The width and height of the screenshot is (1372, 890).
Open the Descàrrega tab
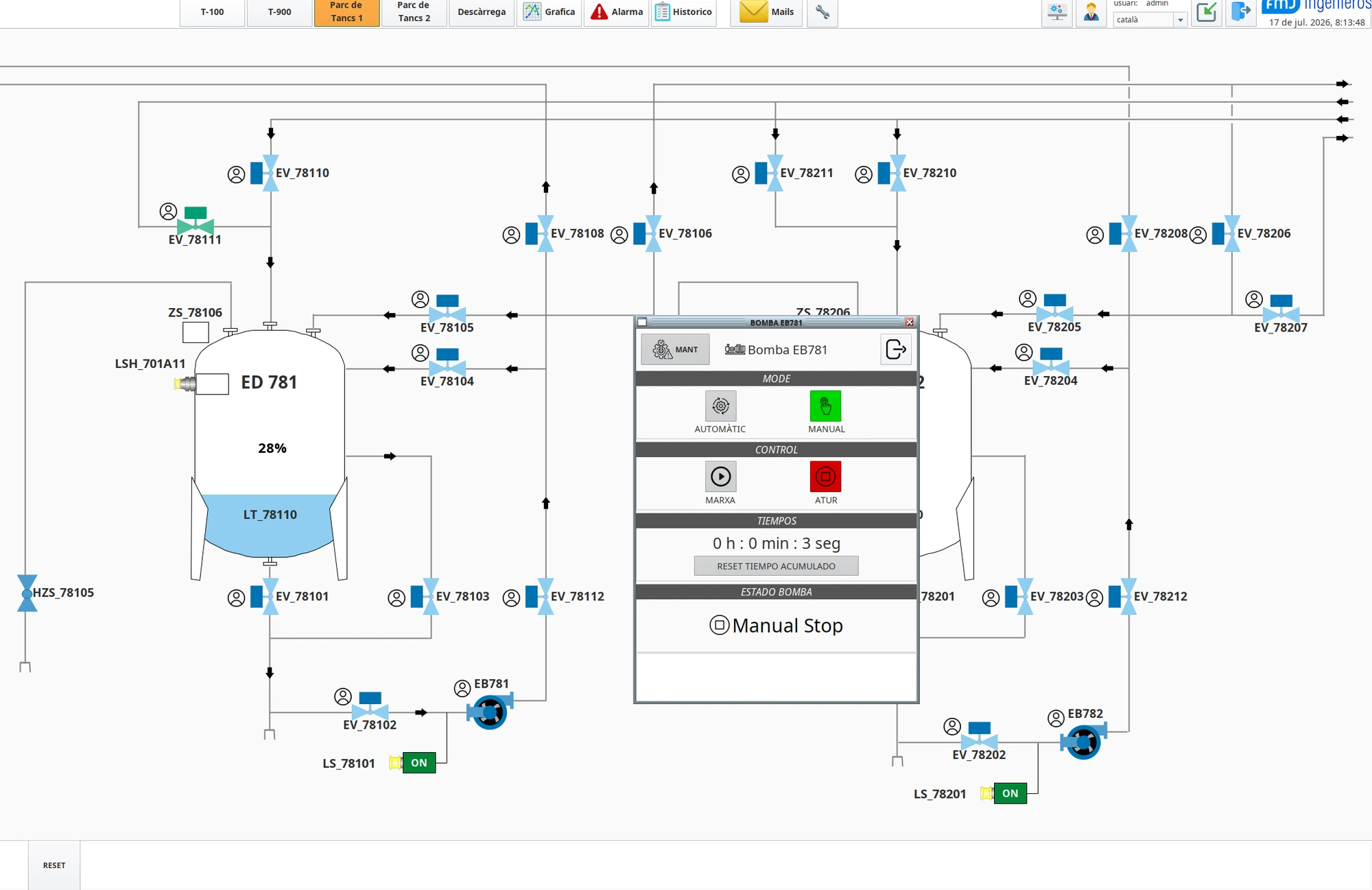pos(482,12)
